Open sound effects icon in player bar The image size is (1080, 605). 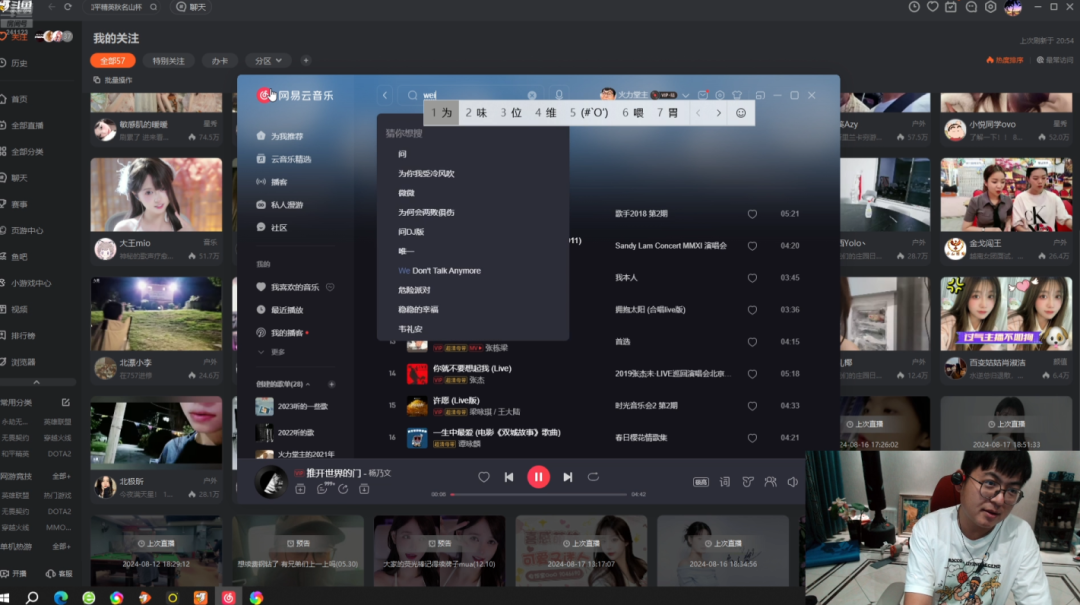pyautogui.click(x=748, y=482)
